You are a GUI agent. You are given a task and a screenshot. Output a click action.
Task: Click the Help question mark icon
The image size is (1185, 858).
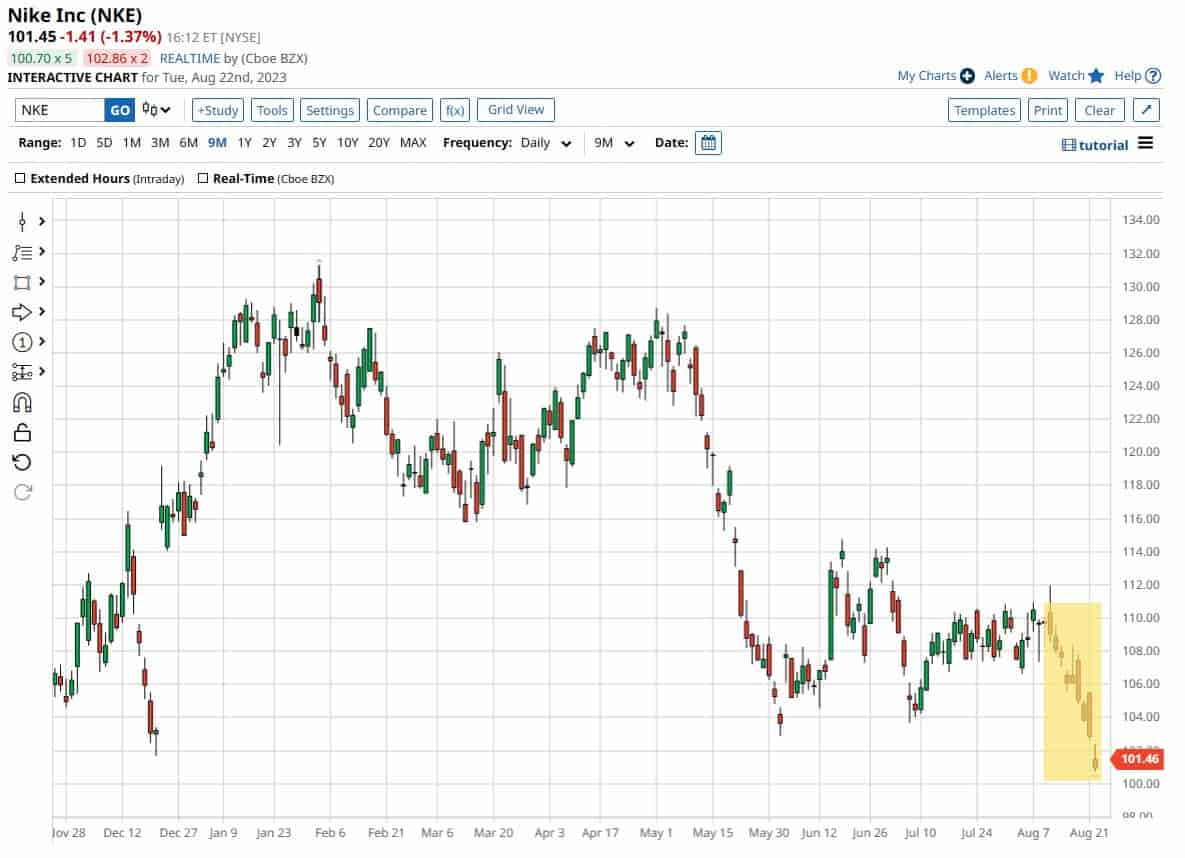1153,76
